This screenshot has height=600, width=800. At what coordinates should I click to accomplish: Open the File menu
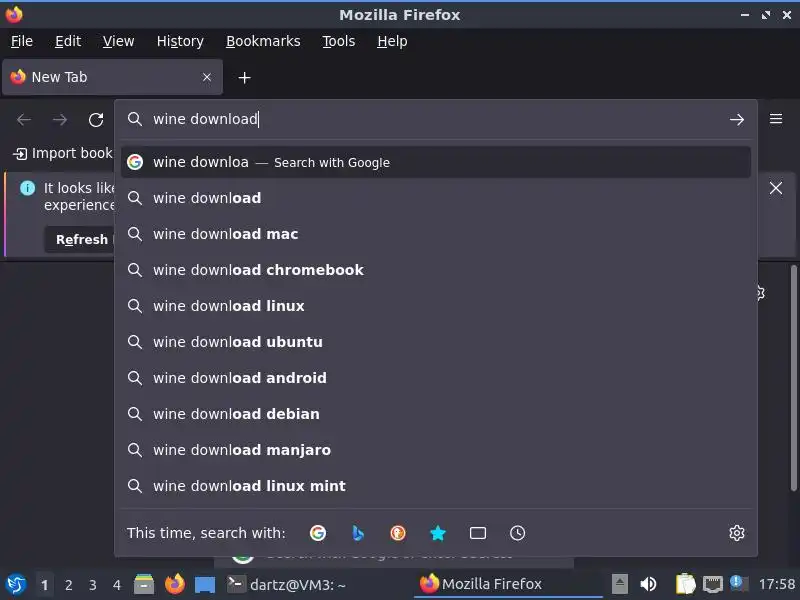pyautogui.click(x=22, y=41)
